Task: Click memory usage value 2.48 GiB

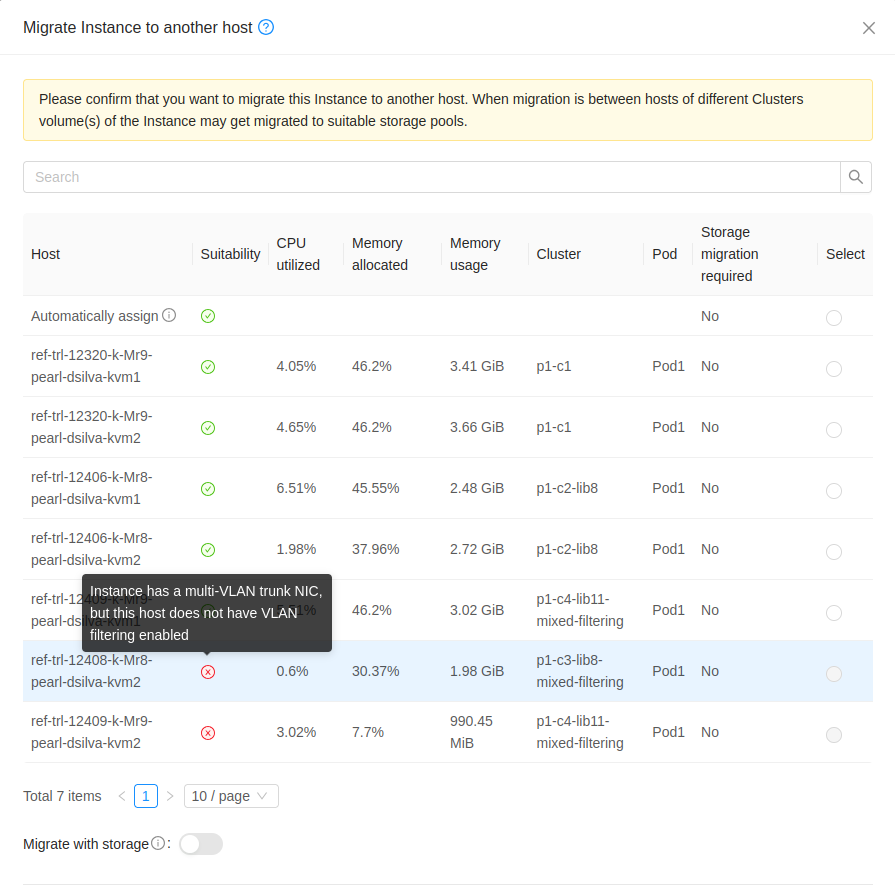Action: 477,489
